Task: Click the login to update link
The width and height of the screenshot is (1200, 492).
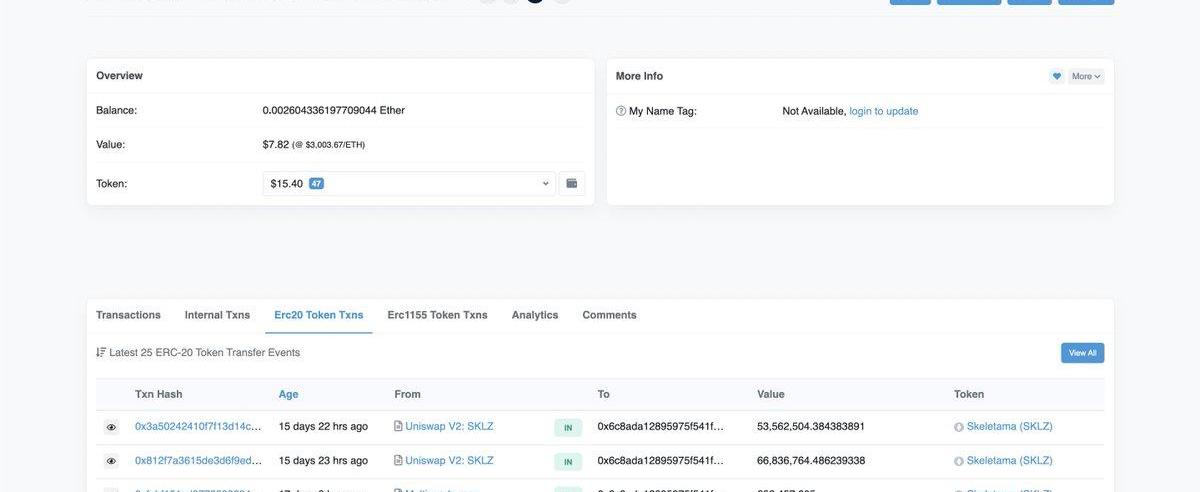Action: click(883, 111)
